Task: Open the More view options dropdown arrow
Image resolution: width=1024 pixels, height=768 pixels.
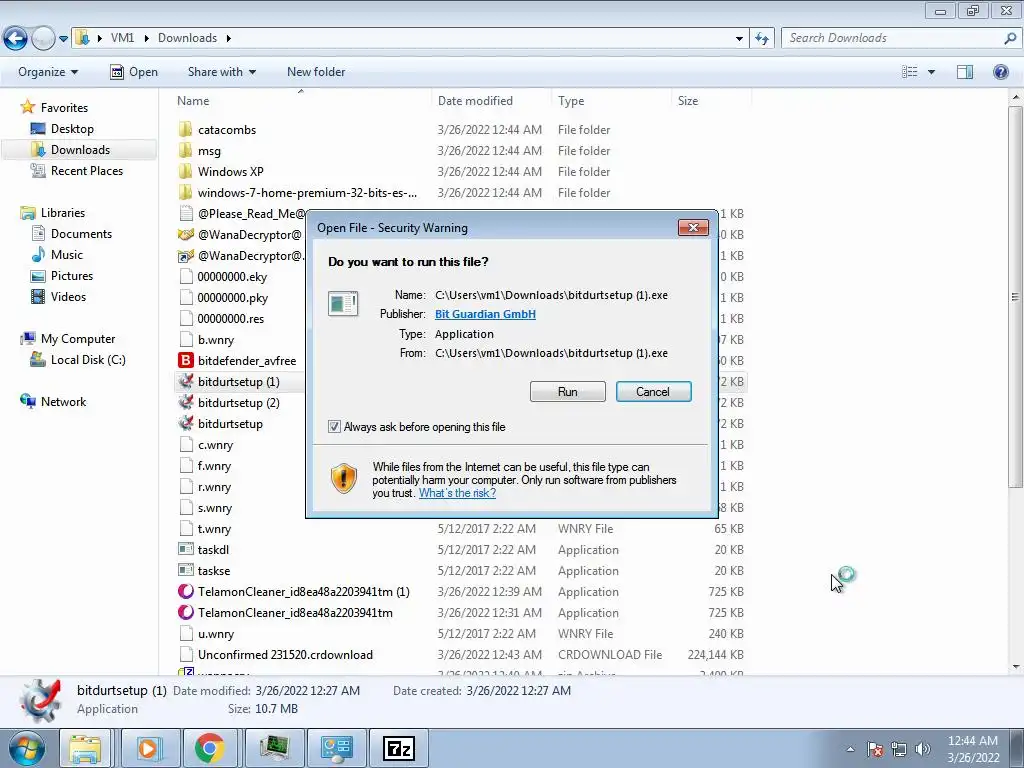Action: (x=931, y=72)
